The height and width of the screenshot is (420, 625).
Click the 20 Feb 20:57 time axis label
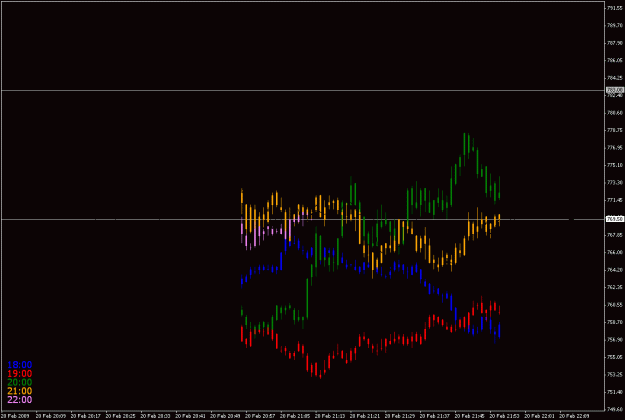pyautogui.click(x=260, y=416)
